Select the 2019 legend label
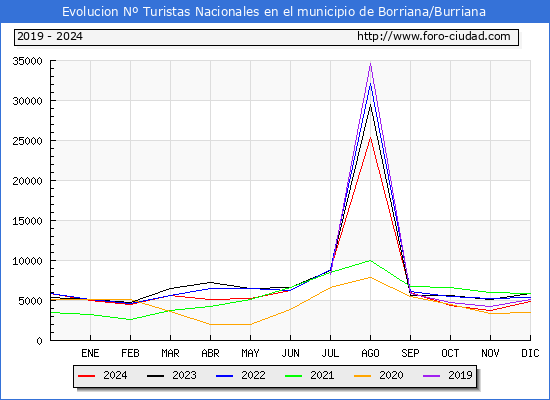Screen dimensions: 550x400 (x=460, y=375)
